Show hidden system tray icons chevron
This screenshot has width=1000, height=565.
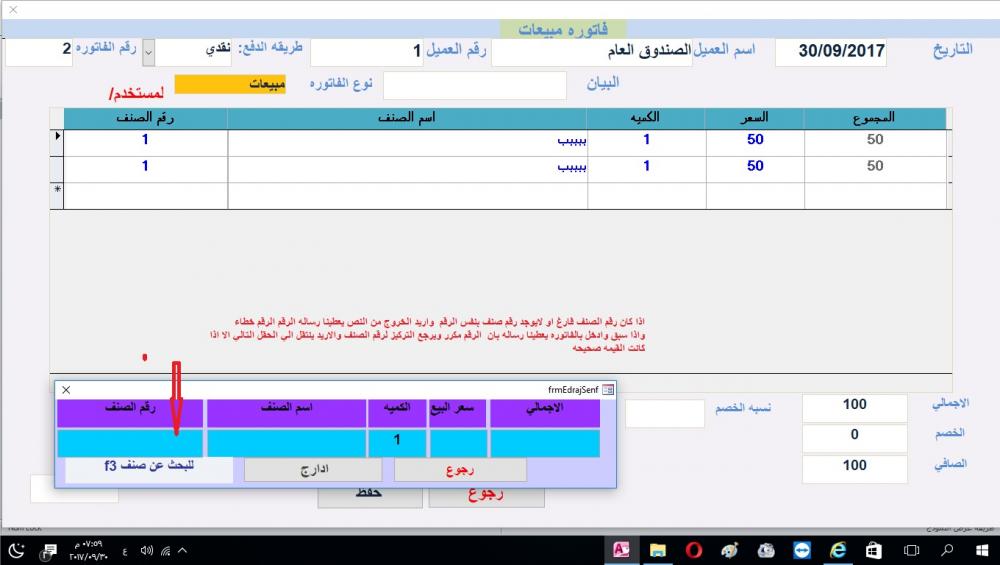[182, 550]
